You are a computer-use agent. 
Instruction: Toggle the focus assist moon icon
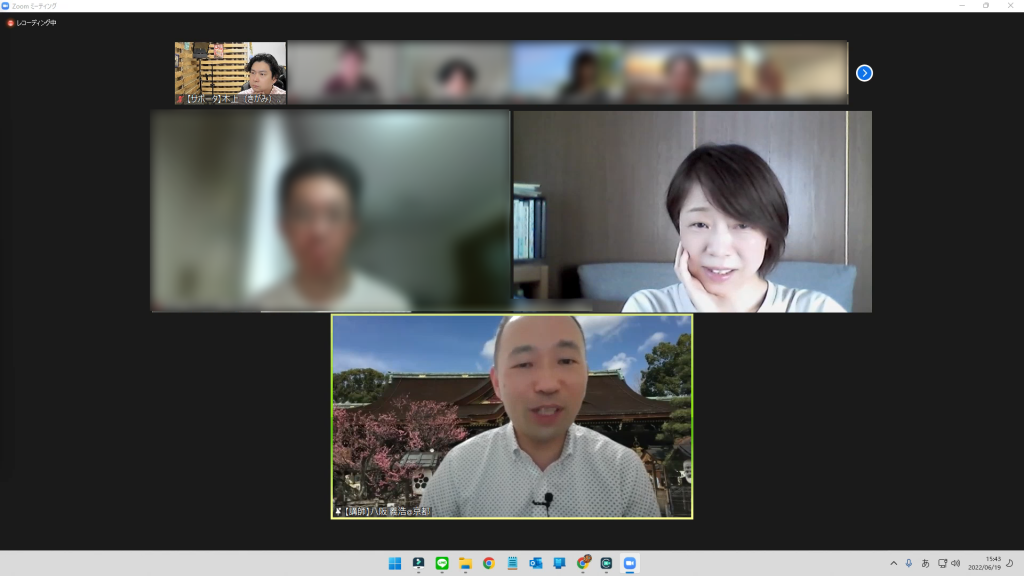point(1009,563)
